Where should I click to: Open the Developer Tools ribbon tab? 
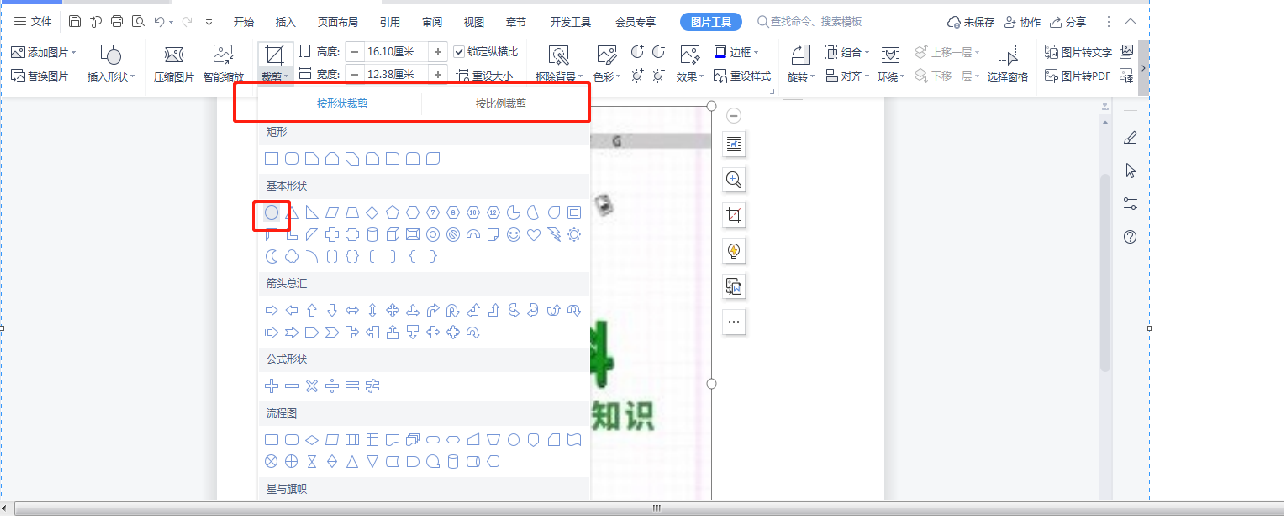(571, 21)
